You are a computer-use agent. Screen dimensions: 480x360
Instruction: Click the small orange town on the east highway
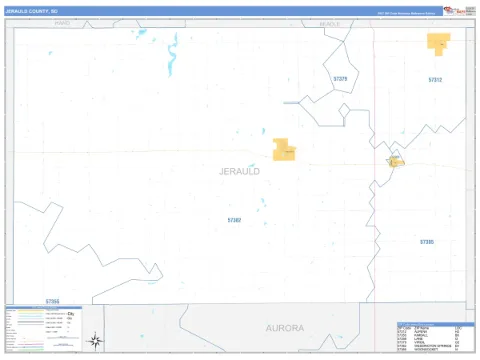coord(396,161)
